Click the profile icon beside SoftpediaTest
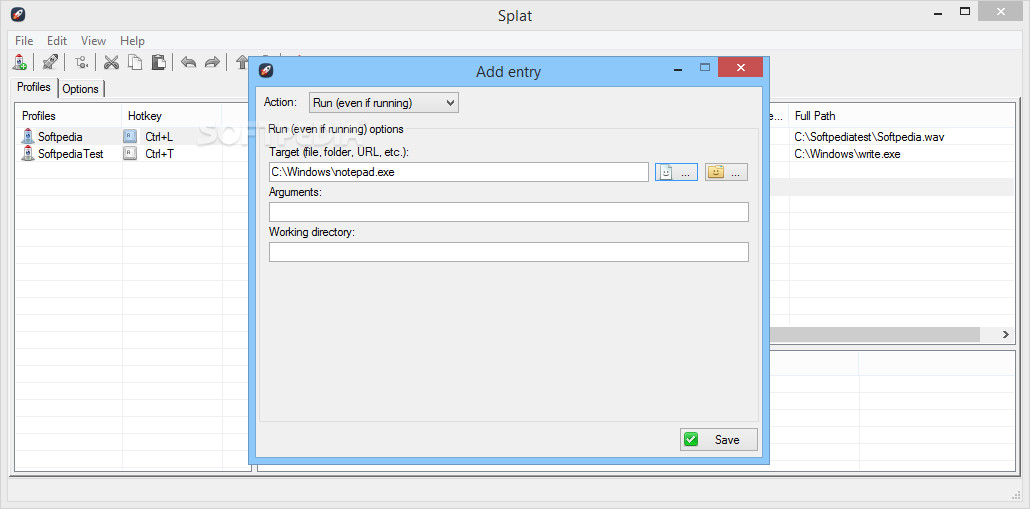The height and width of the screenshot is (509, 1030). pos(28,154)
